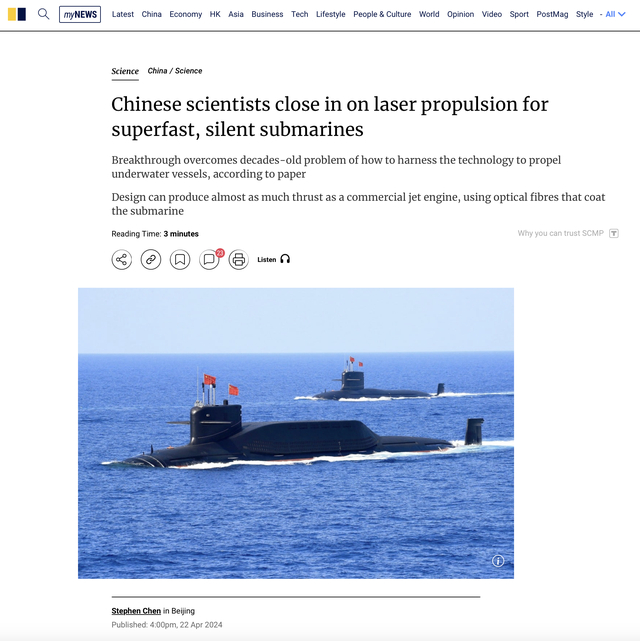Copy article link with chain icon
Viewport: 640px width, 641px height.
pos(151,260)
